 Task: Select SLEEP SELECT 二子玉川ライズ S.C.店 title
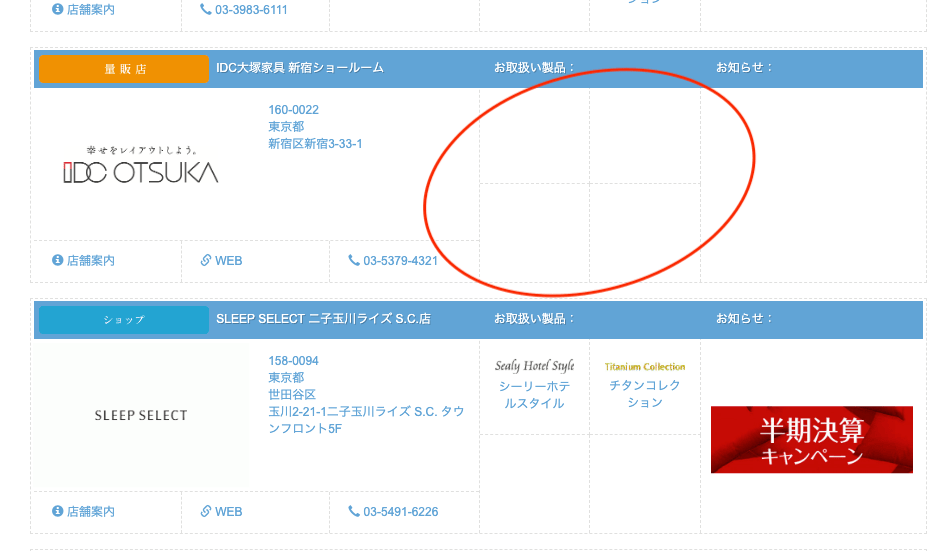pyautogui.click(x=323, y=319)
